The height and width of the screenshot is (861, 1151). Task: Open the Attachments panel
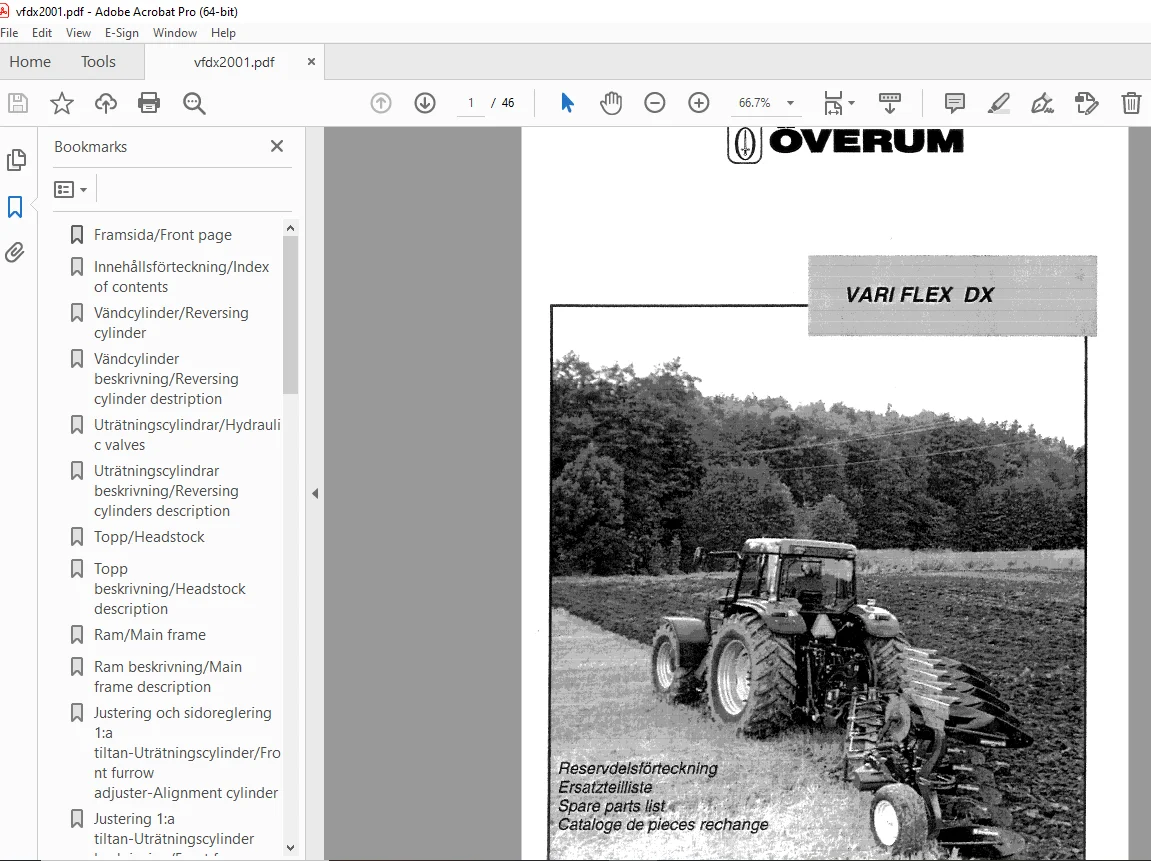[15, 253]
